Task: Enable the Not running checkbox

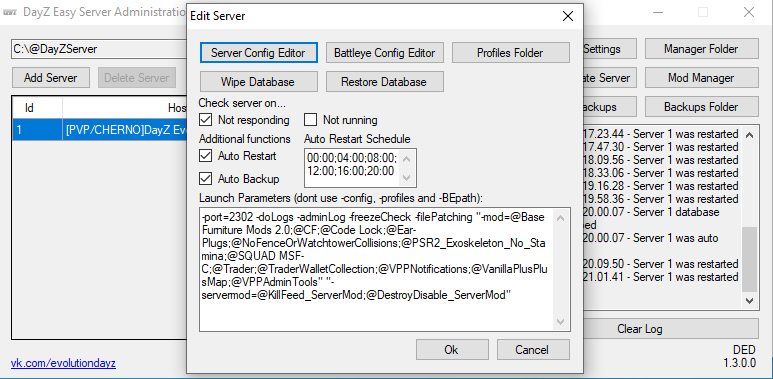Action: (x=310, y=120)
